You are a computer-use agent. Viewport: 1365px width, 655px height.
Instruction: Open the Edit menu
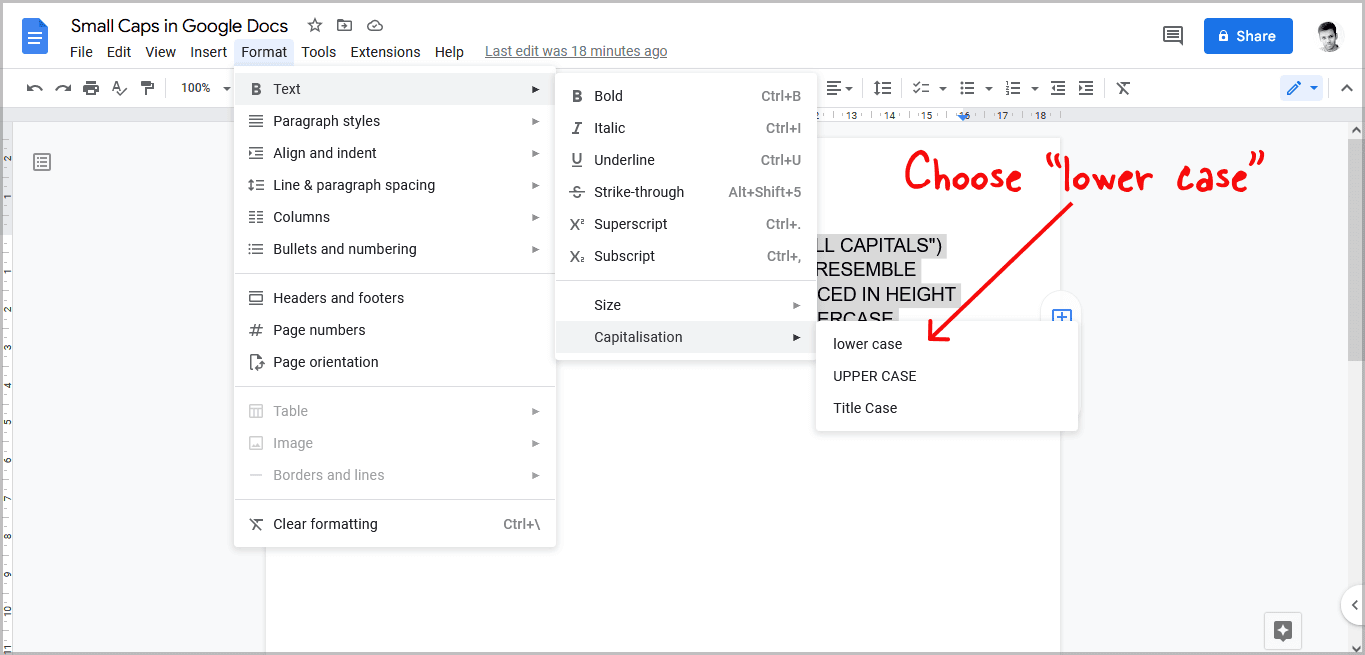pos(119,52)
